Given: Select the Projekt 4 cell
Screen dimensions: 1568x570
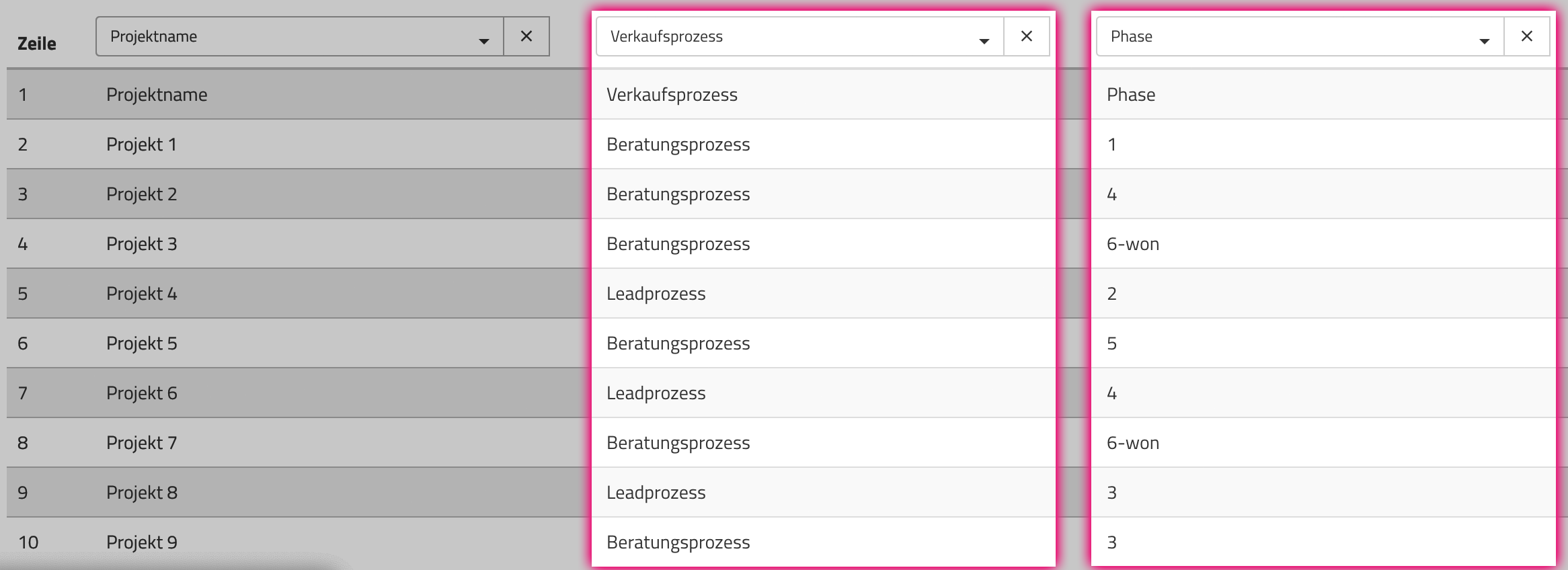Looking at the screenshot, I should click(x=141, y=294).
